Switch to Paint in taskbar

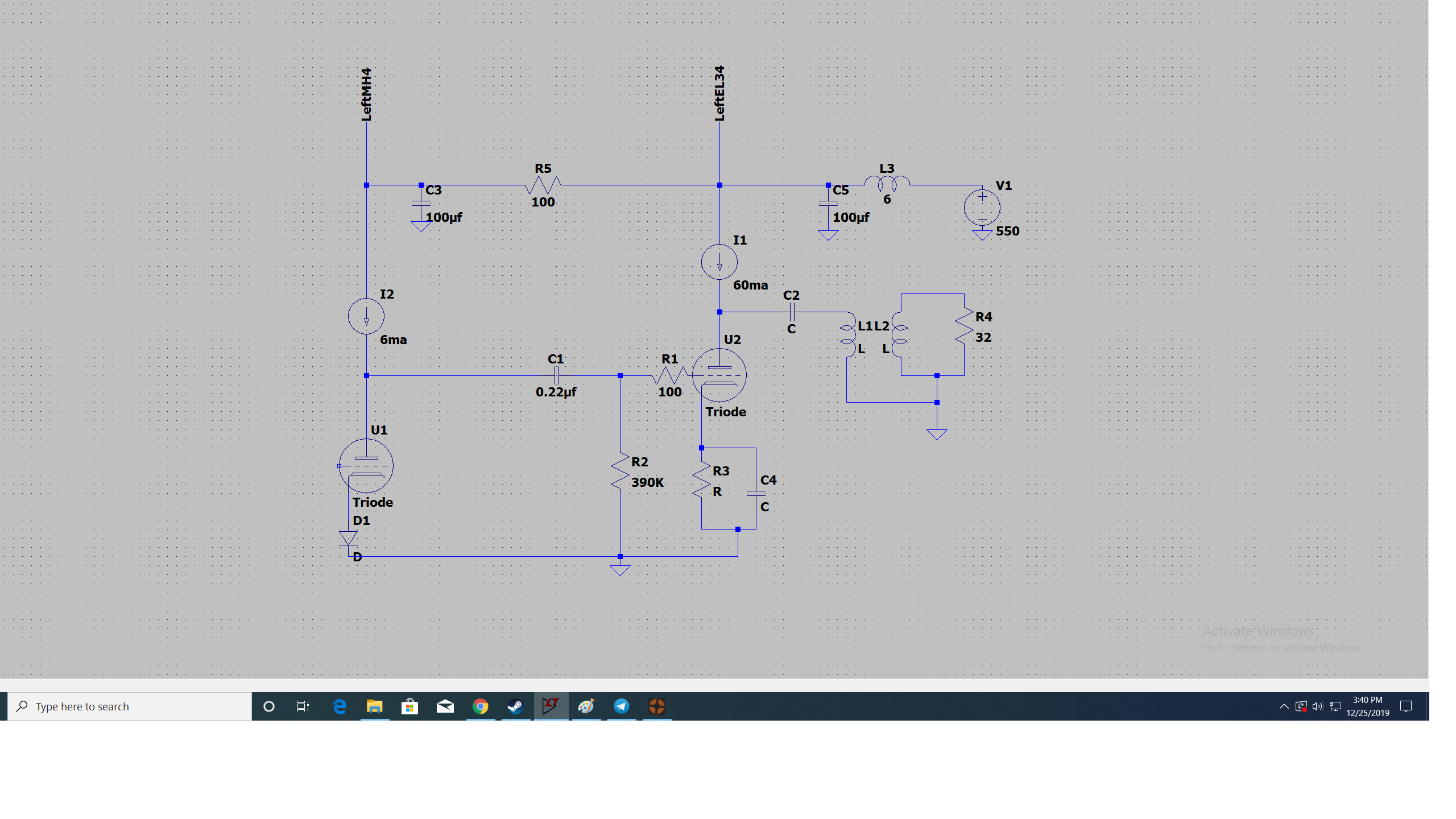coord(586,706)
